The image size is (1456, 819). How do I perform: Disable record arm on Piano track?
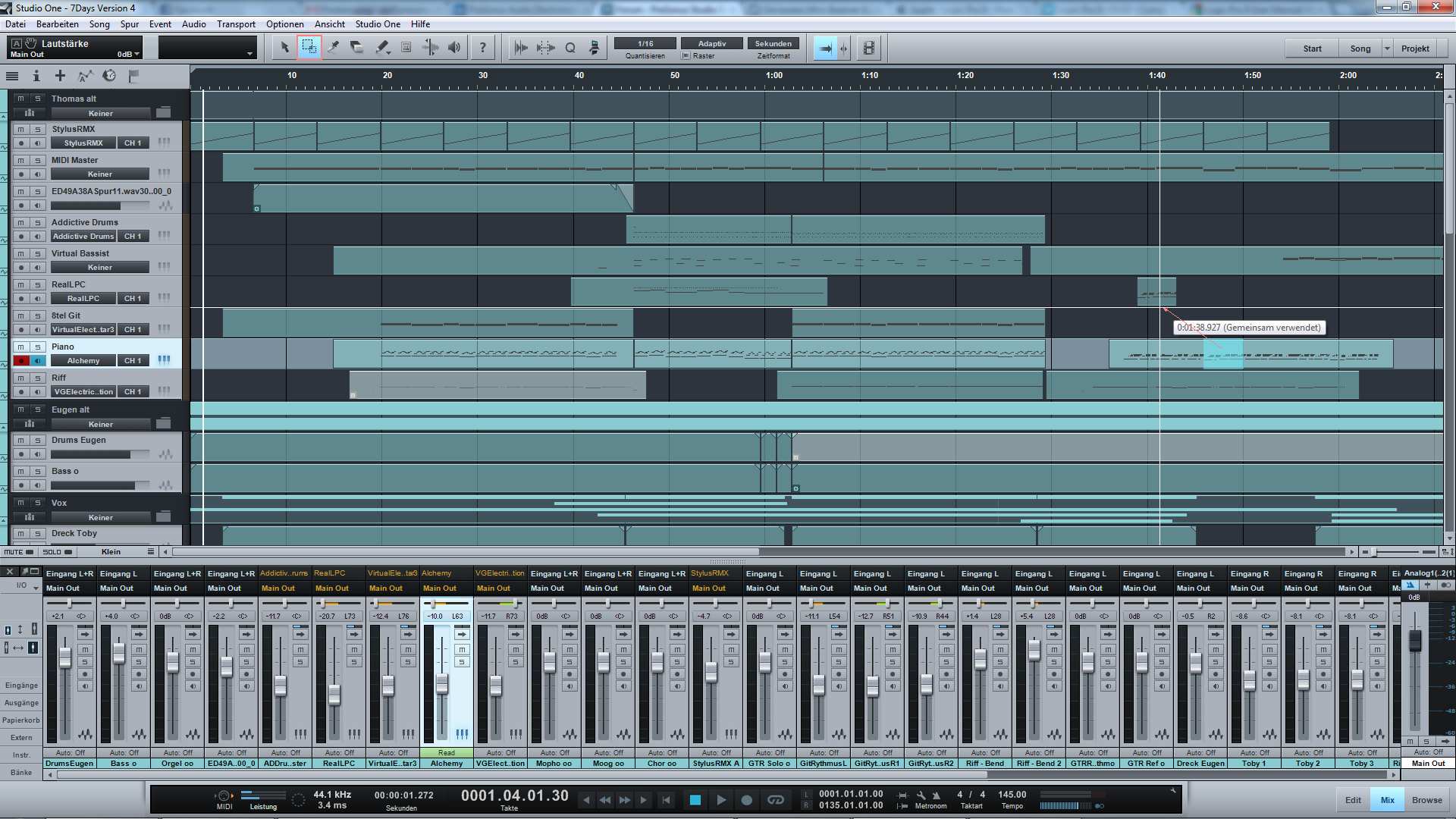click(x=21, y=361)
